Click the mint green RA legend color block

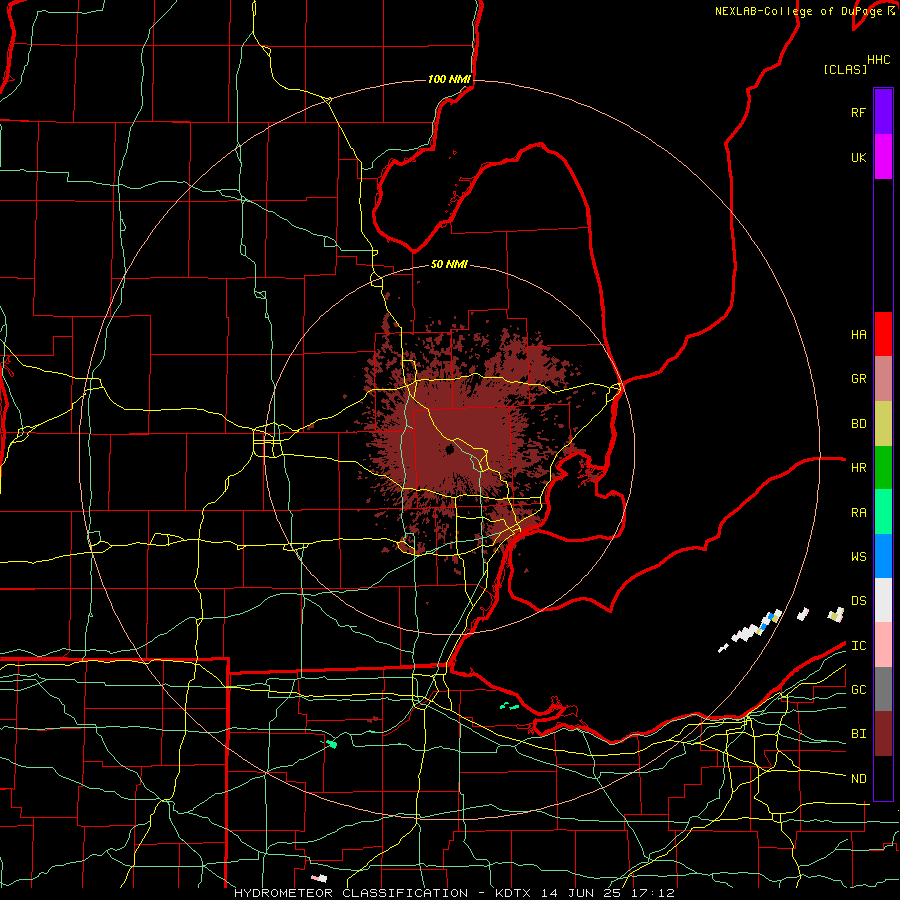[x=883, y=512]
